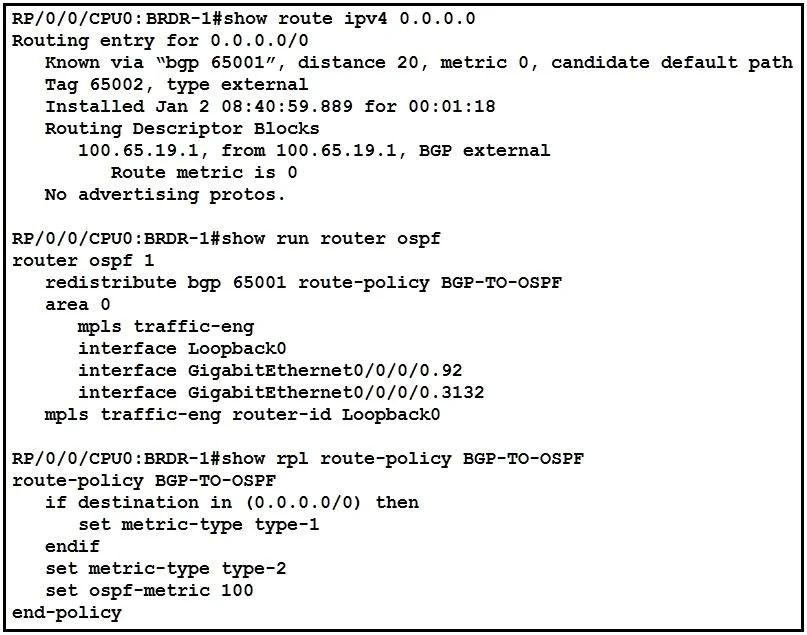Viewport: 807px width, 635px height.
Task: Click the 'show run router ospf' command
Action: (331, 239)
